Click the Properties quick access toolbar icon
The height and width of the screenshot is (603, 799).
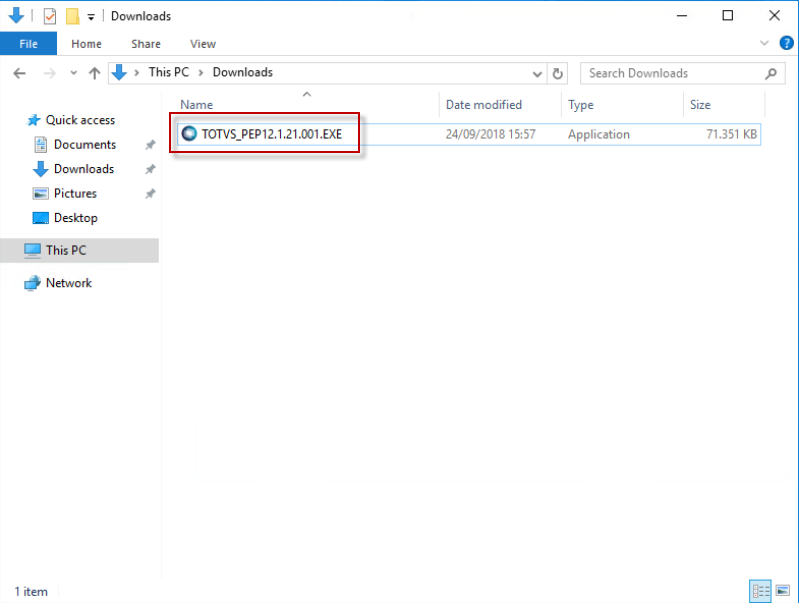coord(49,16)
